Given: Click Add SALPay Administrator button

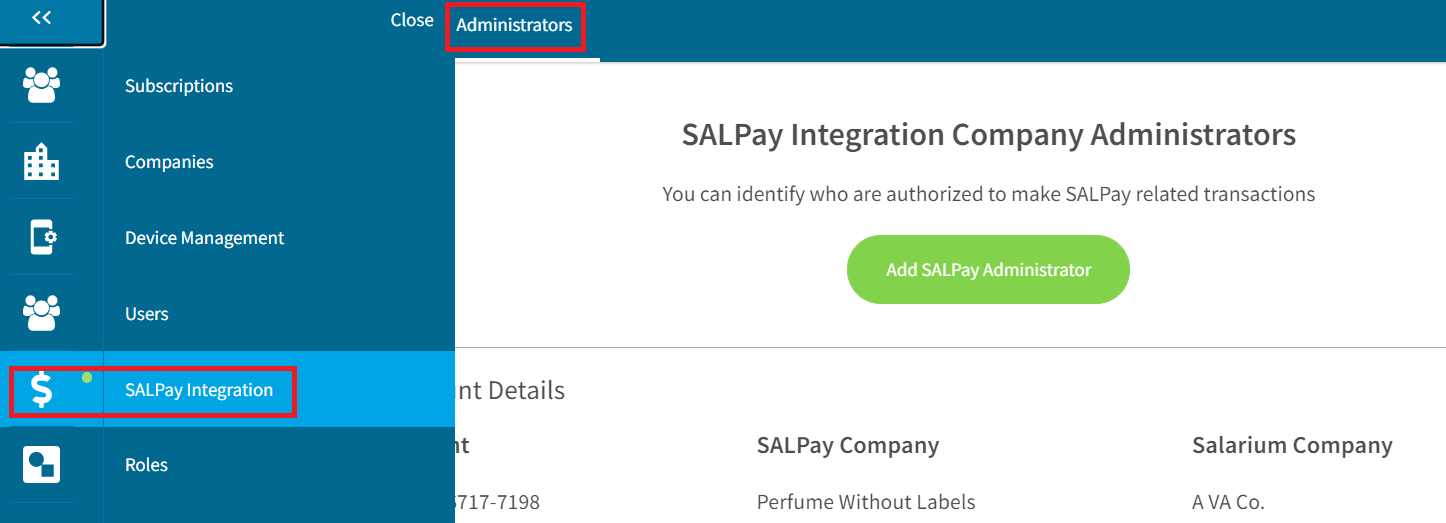Looking at the screenshot, I should click(x=988, y=269).
